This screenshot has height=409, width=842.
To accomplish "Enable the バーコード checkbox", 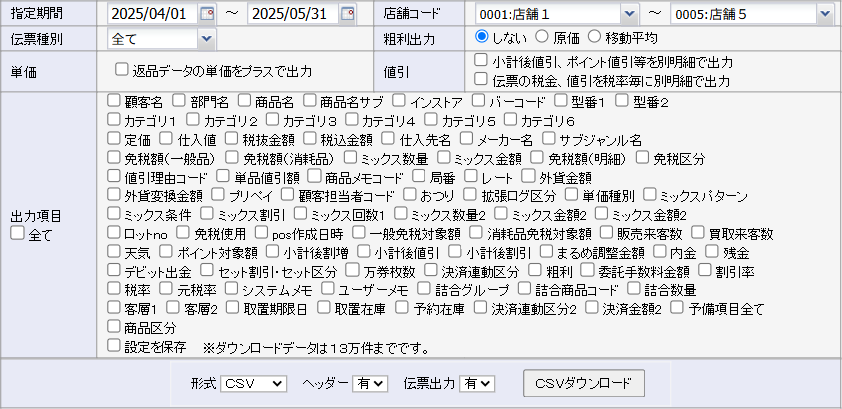I will [478, 100].
